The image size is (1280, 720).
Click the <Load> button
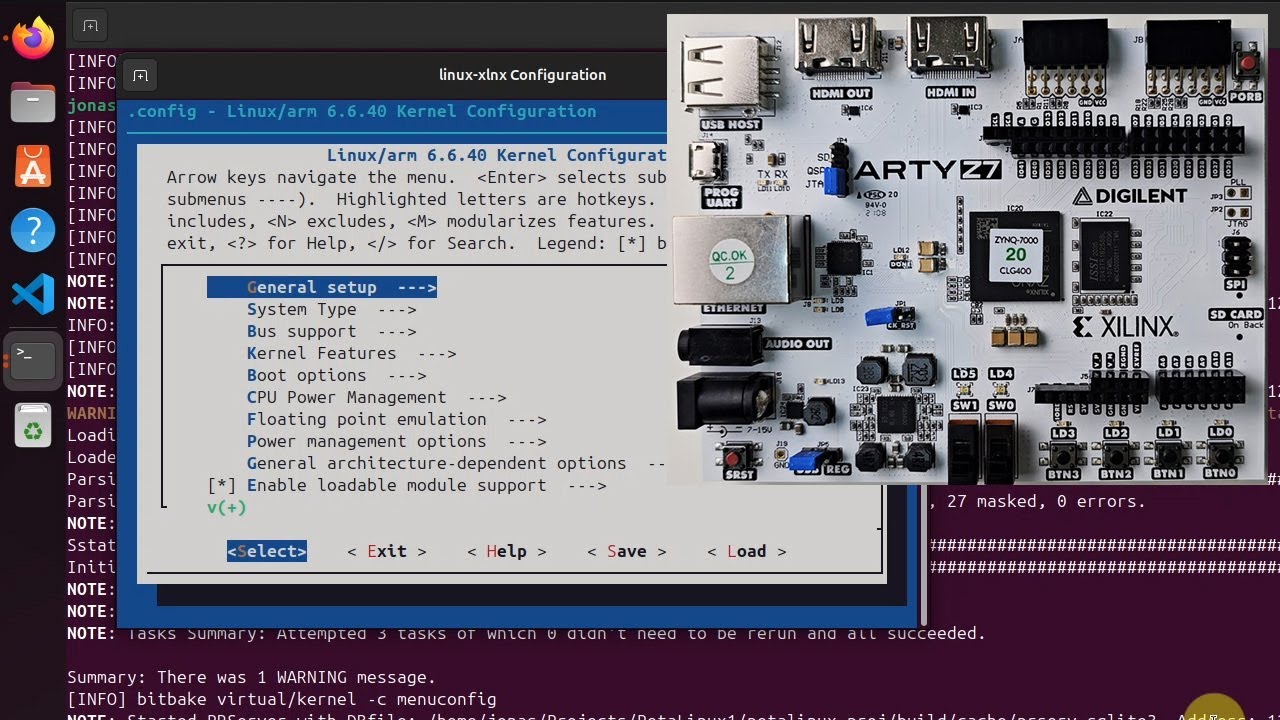tap(747, 551)
